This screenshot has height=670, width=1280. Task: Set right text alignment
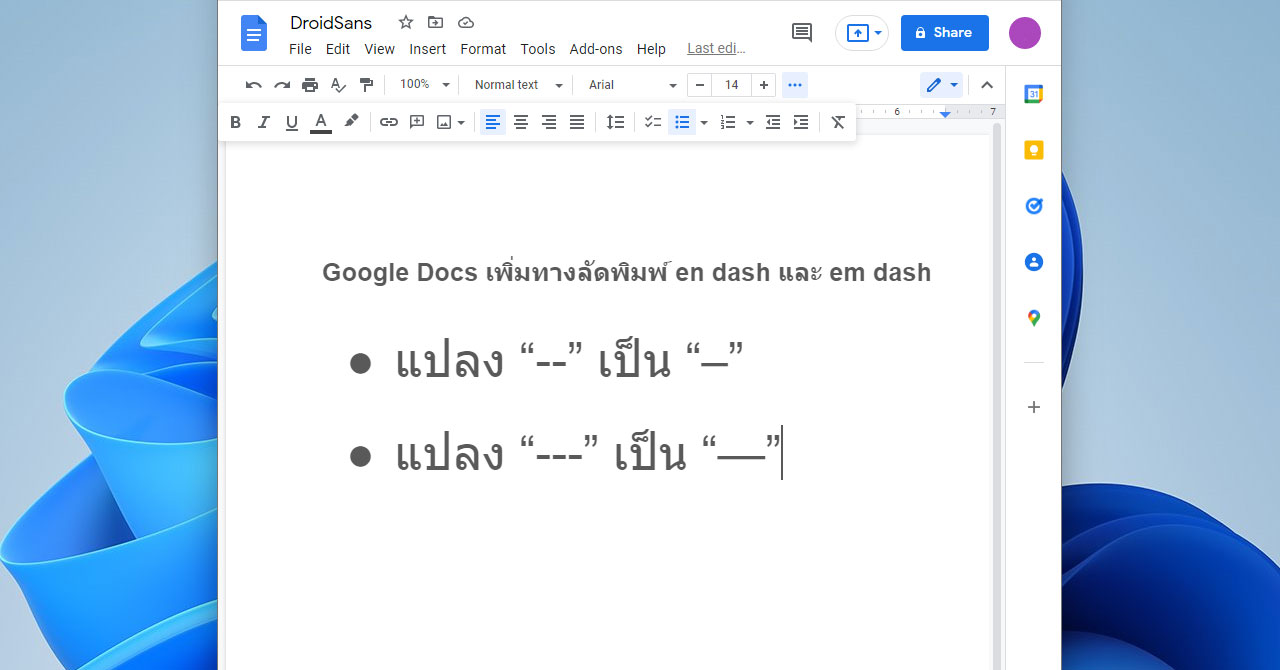pos(549,122)
